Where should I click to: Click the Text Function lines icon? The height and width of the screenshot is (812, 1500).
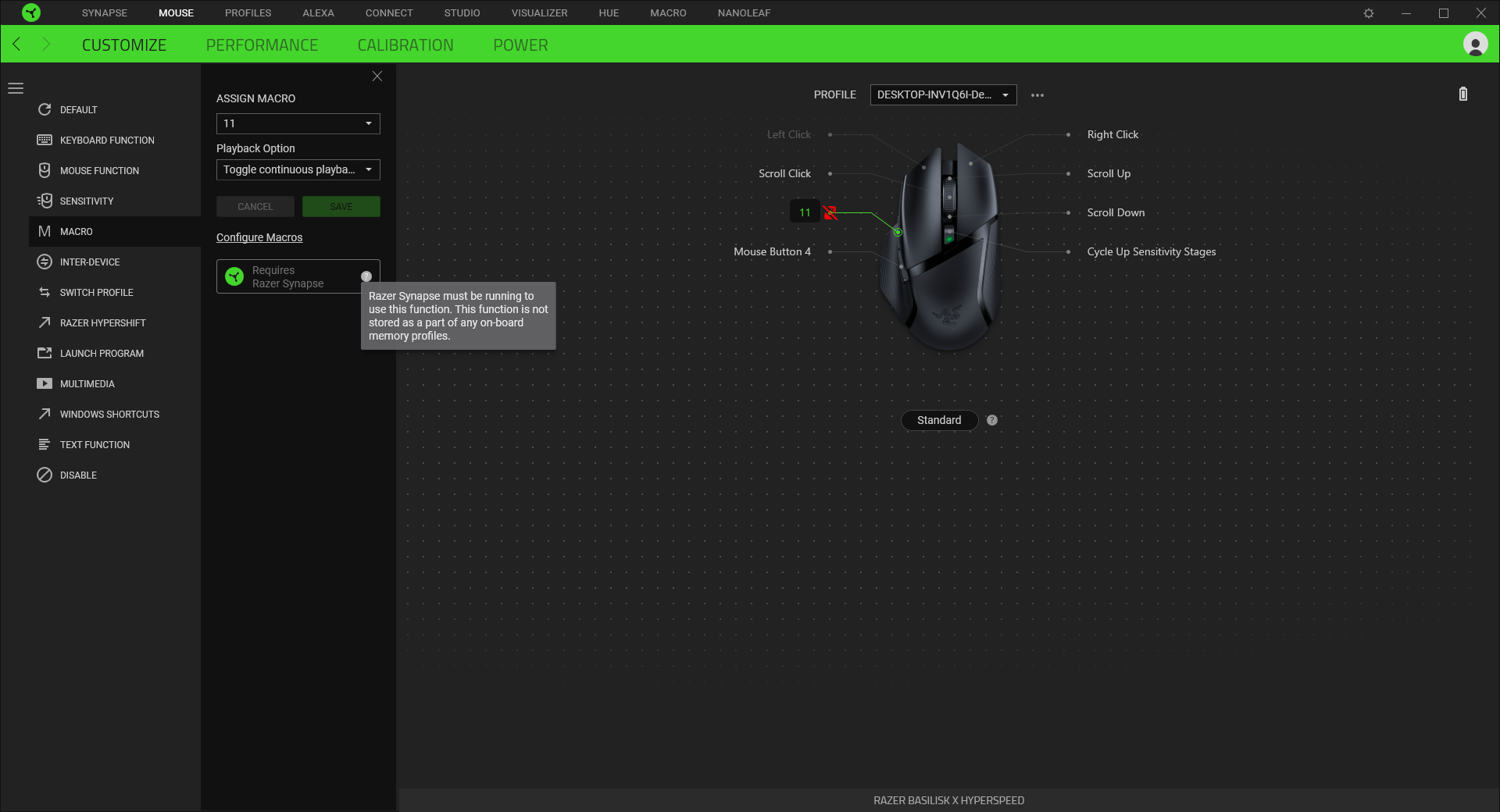point(45,444)
